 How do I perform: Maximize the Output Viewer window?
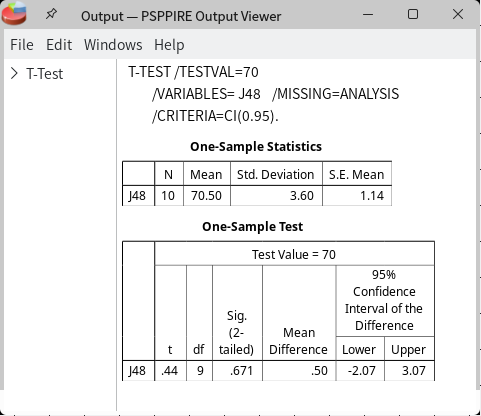coord(413,14)
